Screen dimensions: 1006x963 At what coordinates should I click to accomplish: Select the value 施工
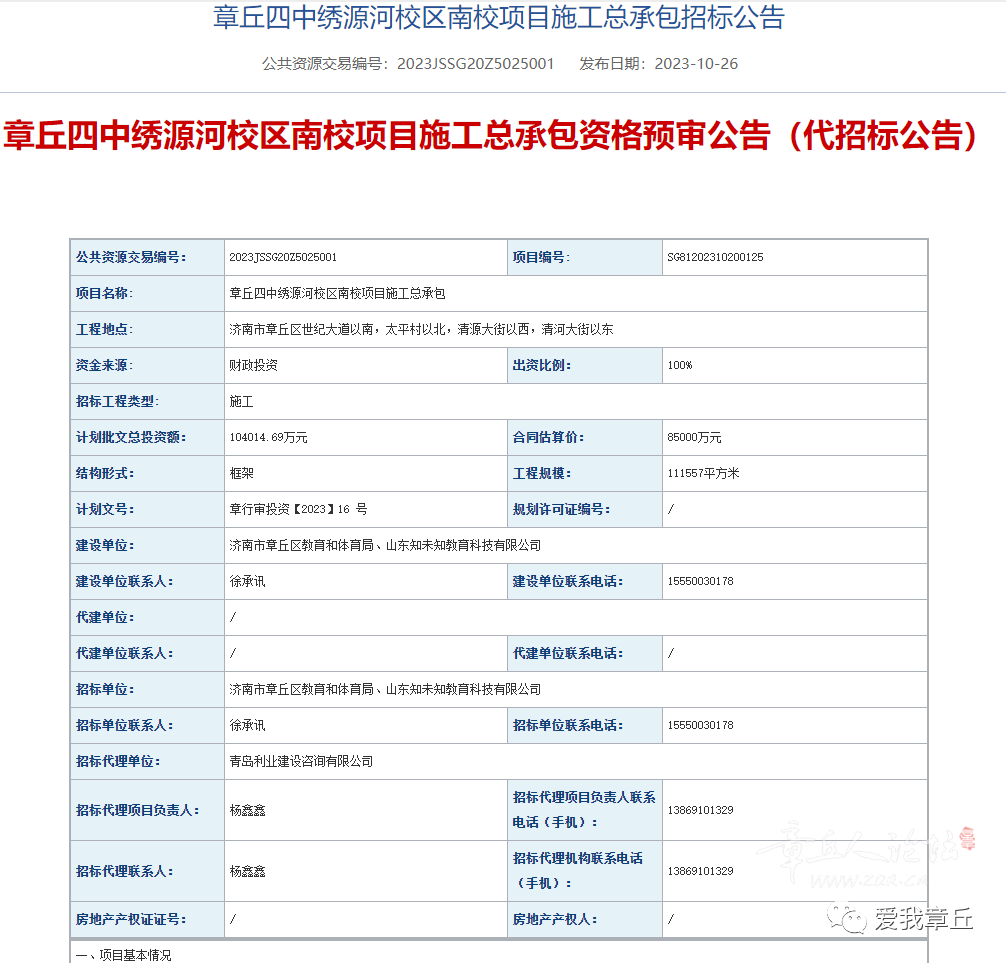point(241,401)
